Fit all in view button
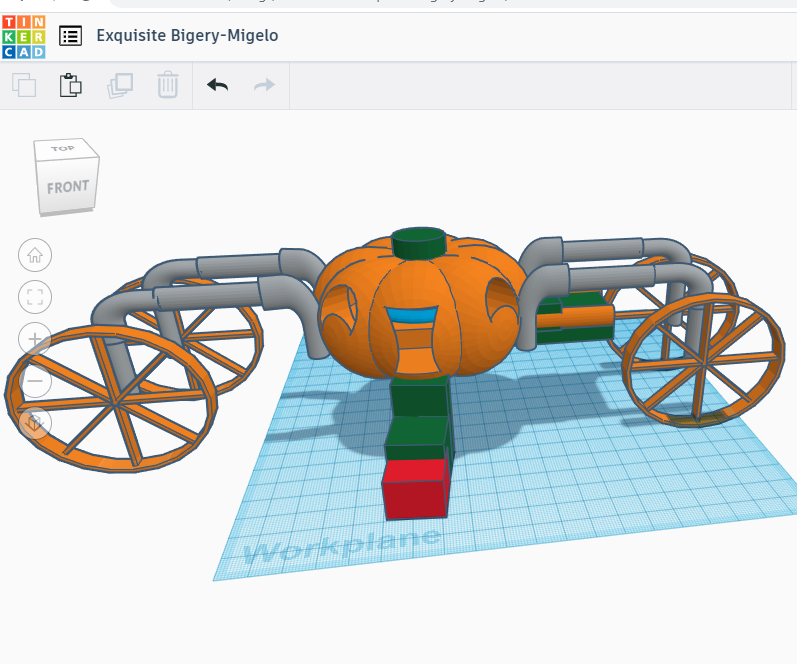The height and width of the screenshot is (664, 797). pos(35,297)
